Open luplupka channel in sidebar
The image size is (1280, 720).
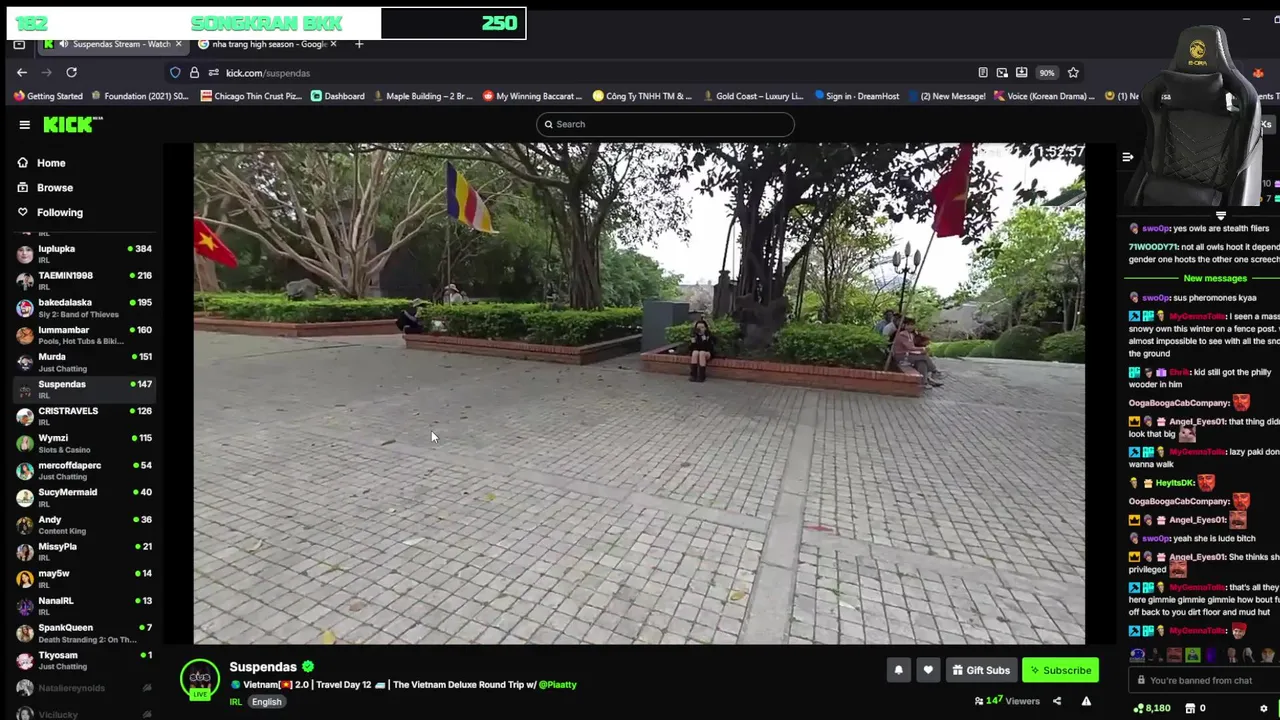84,253
